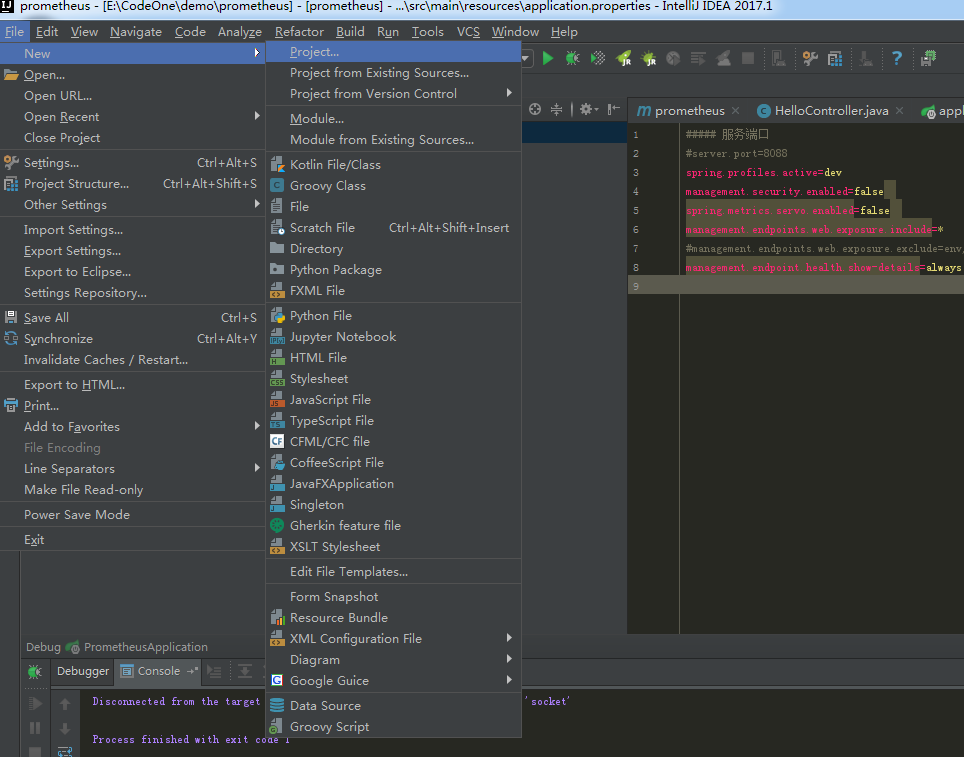Click line number 9 in editor gutter
This screenshot has width=964, height=757.
tap(636, 287)
